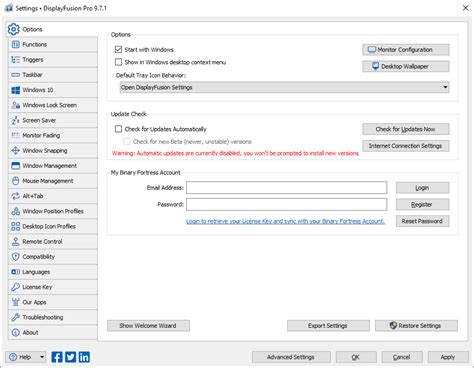
Task: Open the Functions settings tab
Action: pos(53,44)
